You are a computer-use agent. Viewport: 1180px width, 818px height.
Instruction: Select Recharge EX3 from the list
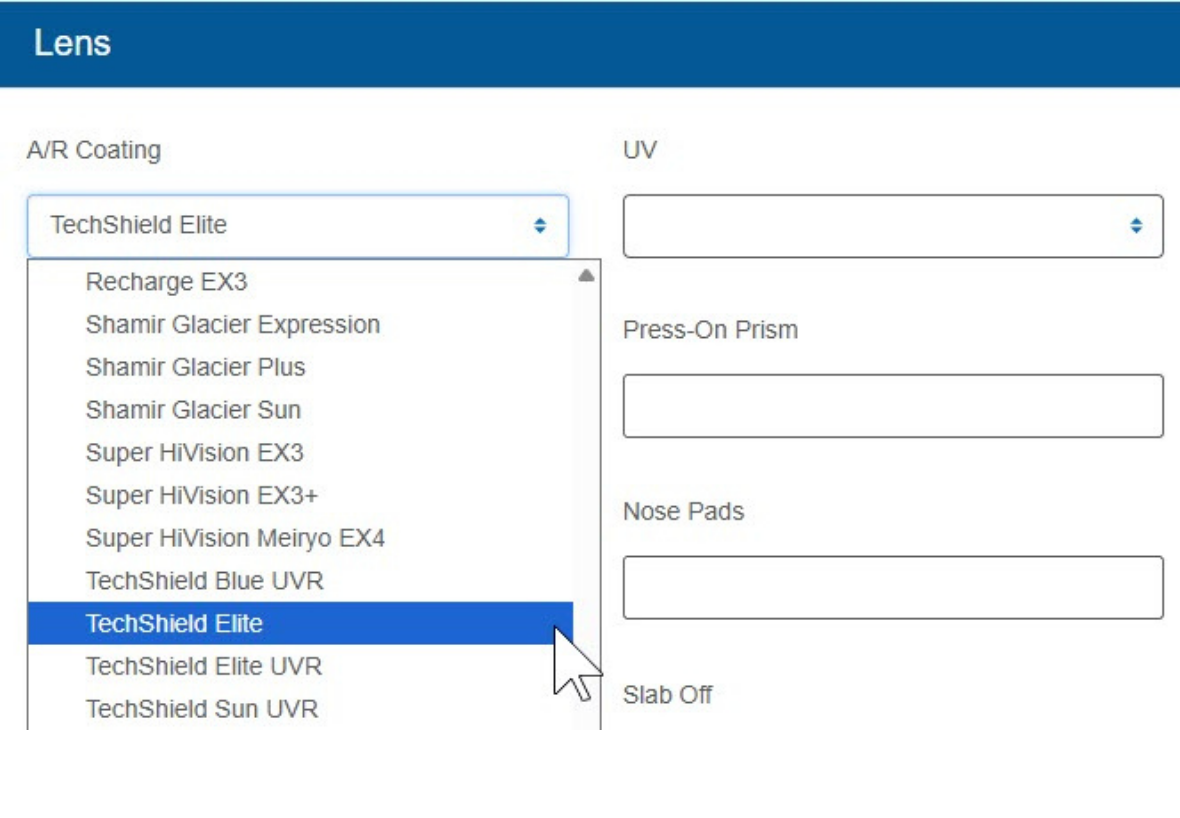pyautogui.click(x=166, y=282)
